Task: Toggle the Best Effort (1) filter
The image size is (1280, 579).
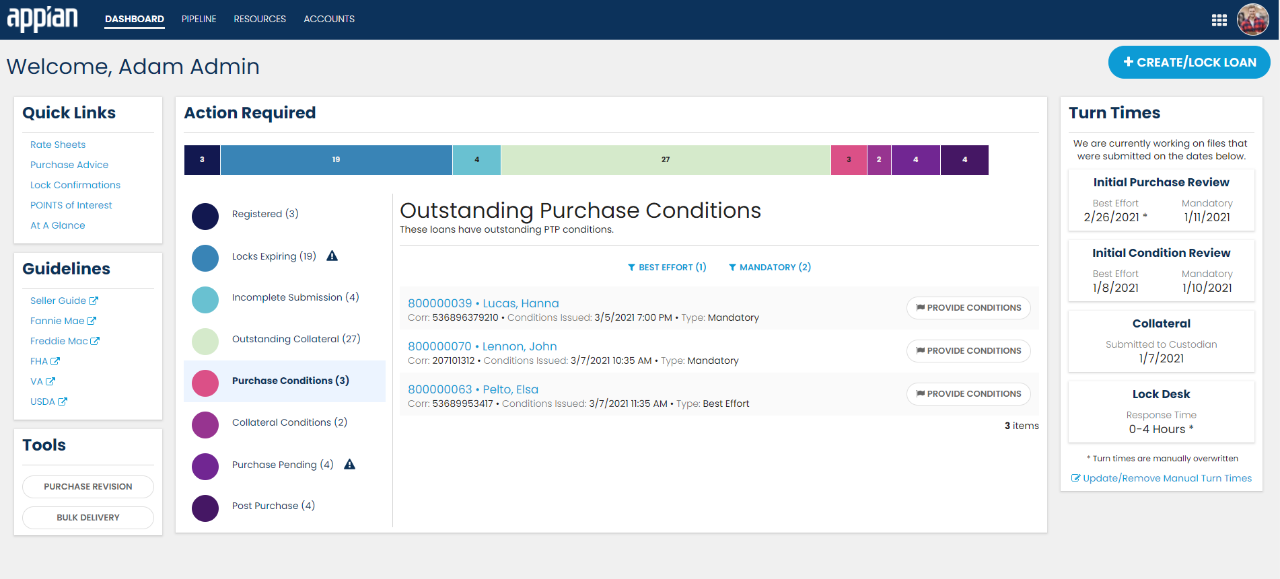Action: pos(666,267)
